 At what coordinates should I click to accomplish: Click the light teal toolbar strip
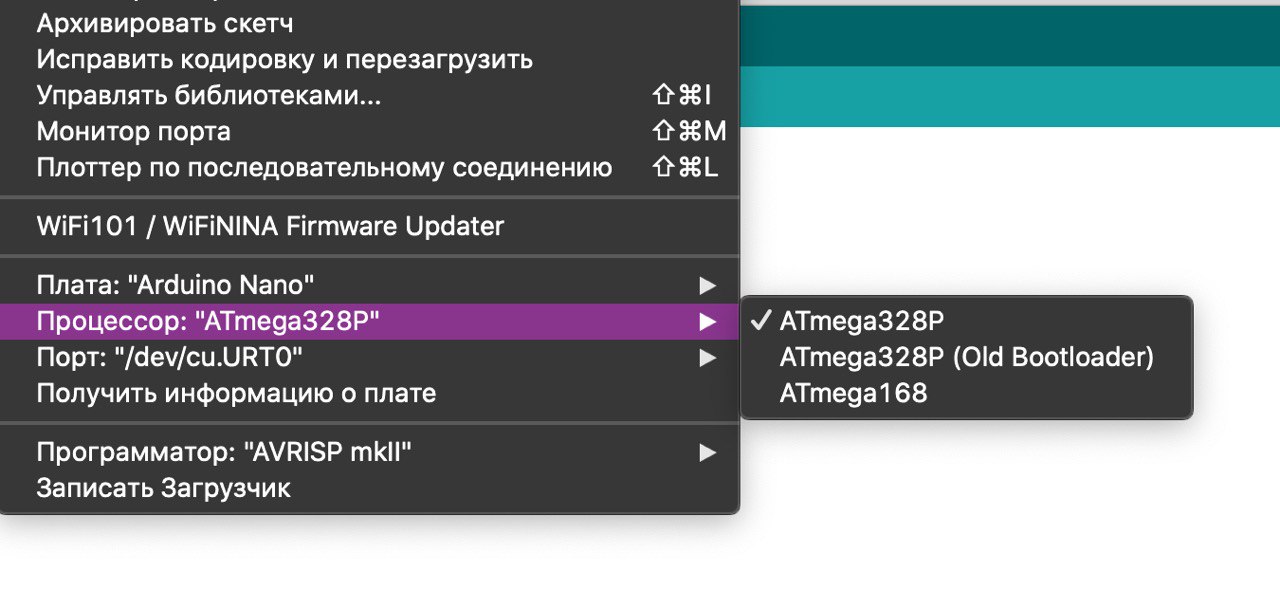pos(1010,96)
